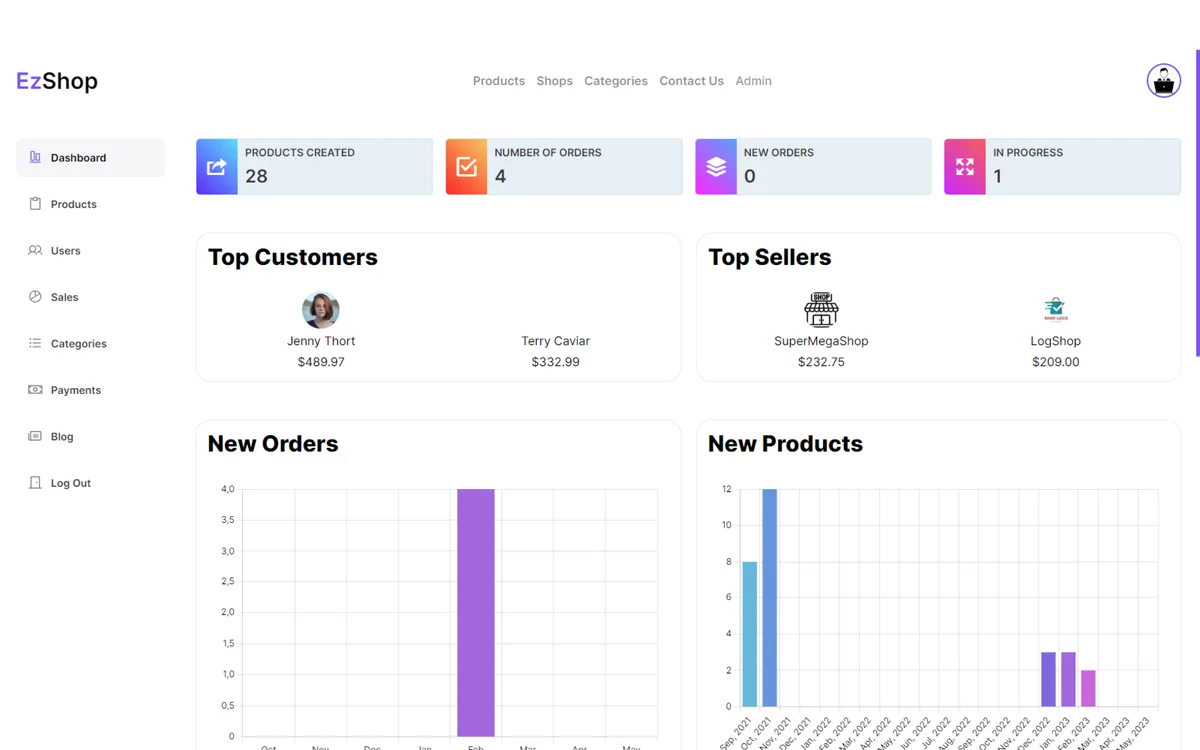This screenshot has height=750, width=1200.
Task: Click the Categories list icon in sidebar
Action: [x=35, y=343]
